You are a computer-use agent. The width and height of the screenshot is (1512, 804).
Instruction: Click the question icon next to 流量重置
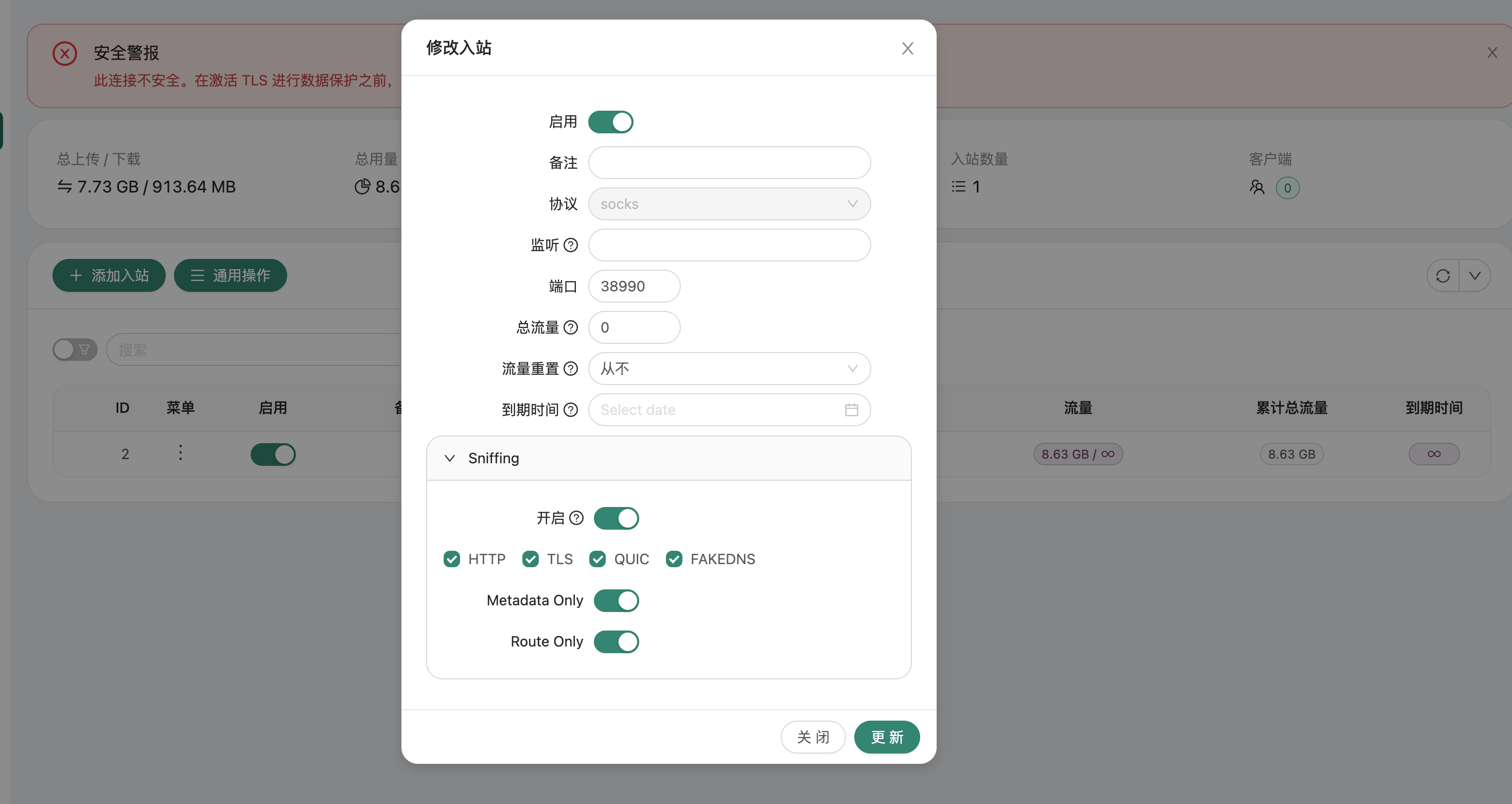pyautogui.click(x=571, y=369)
